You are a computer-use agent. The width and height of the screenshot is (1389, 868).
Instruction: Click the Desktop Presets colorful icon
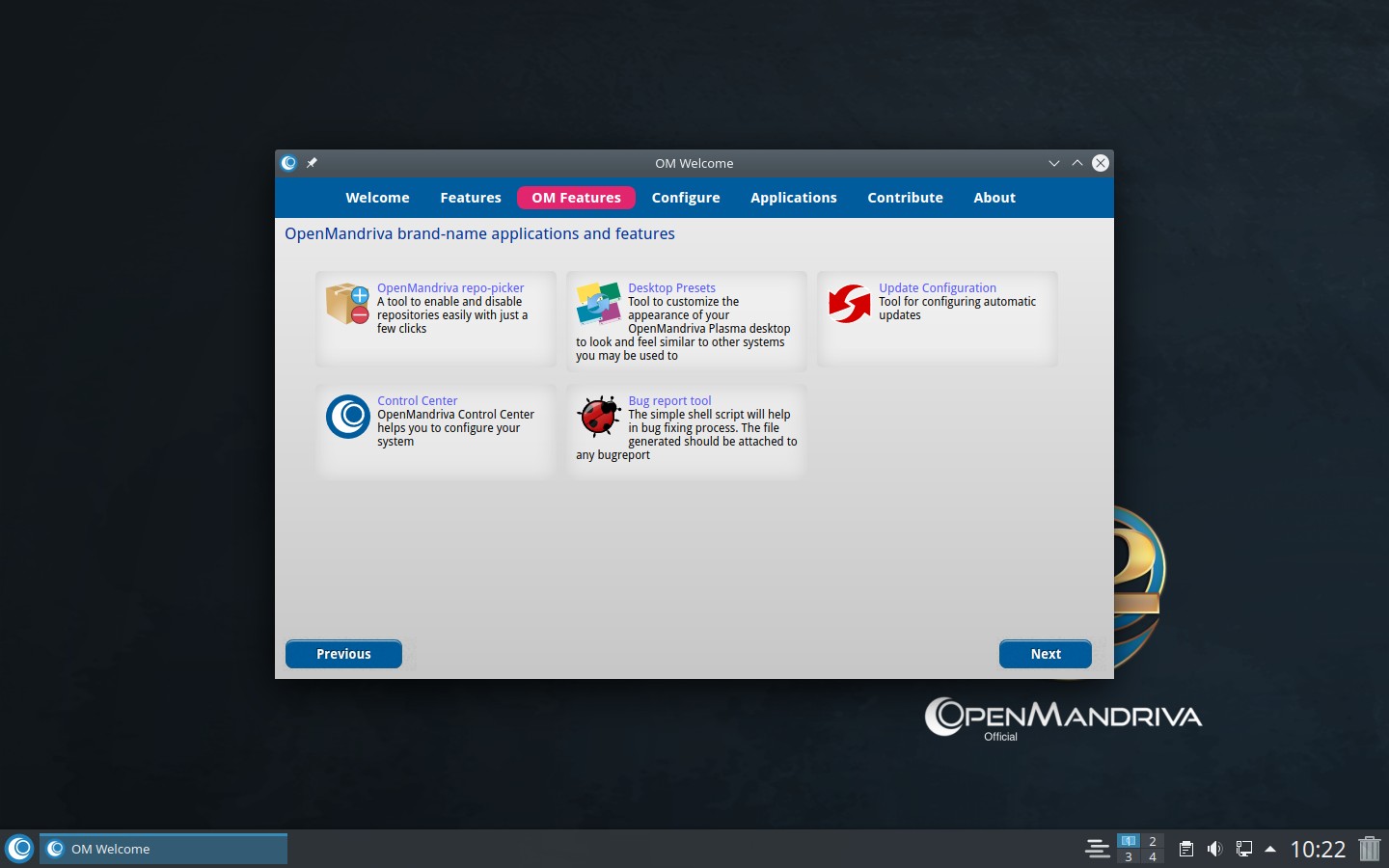point(598,304)
